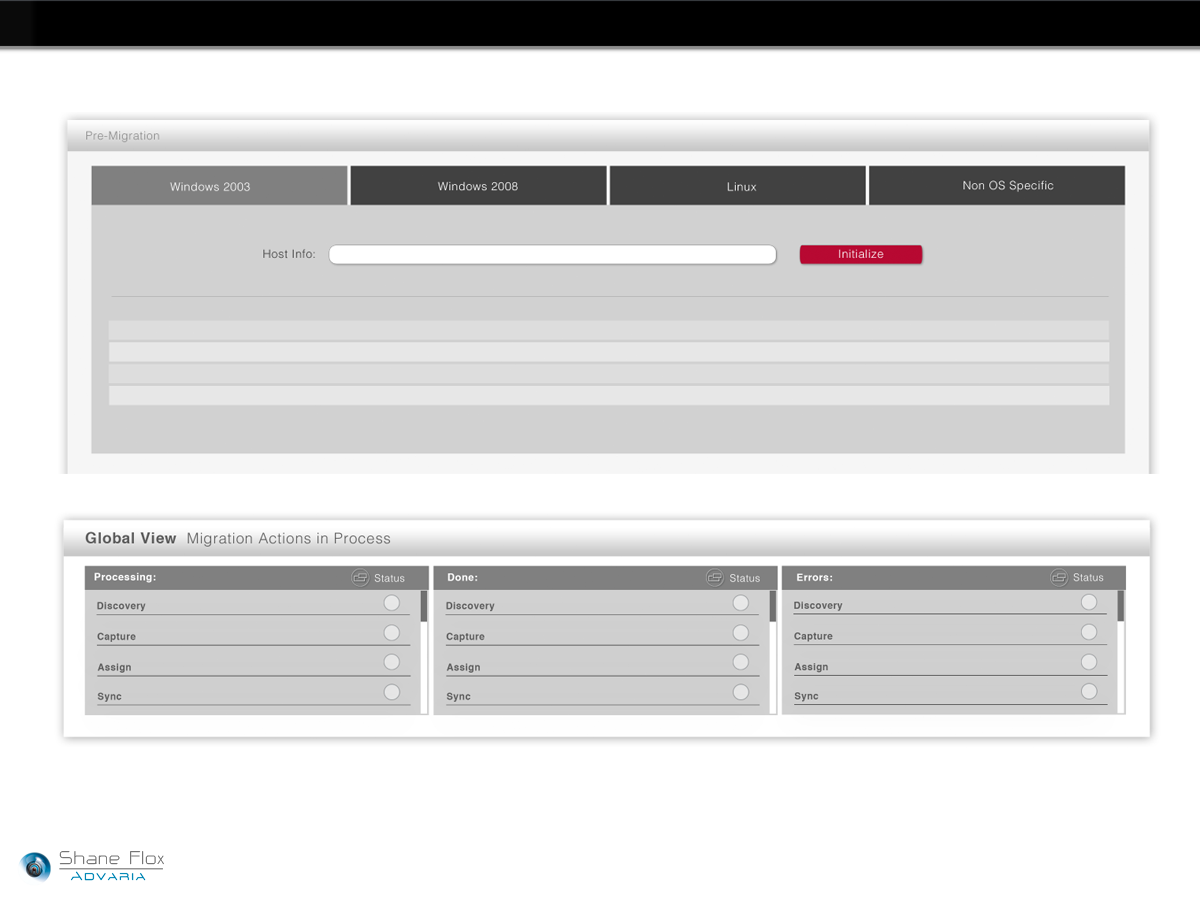This screenshot has width=1200, height=900.
Task: Click the Pre-Migration panel title
Action: [x=122, y=136]
